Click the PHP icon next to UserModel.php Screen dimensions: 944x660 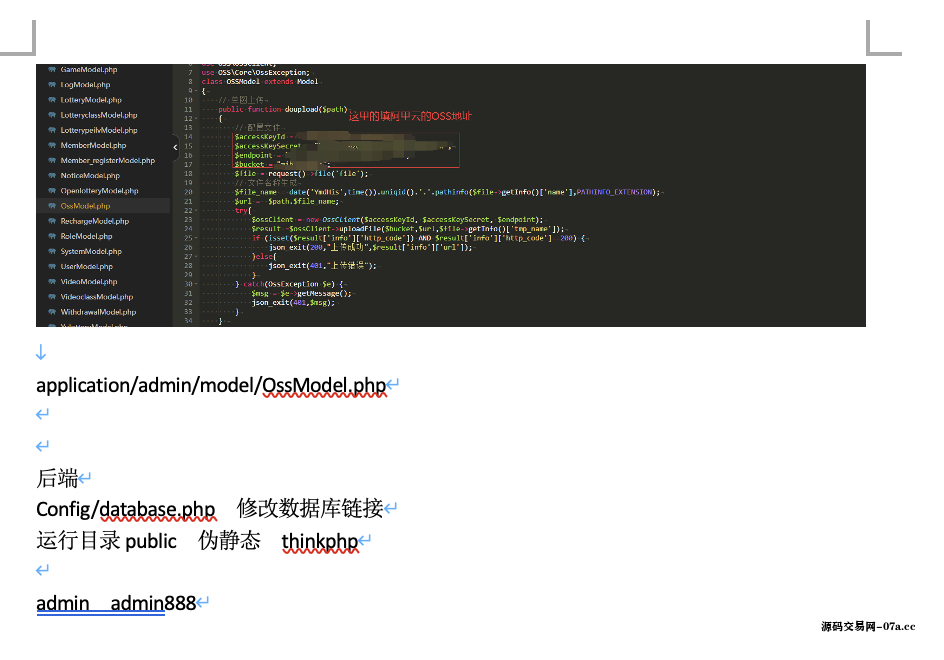click(x=50, y=266)
